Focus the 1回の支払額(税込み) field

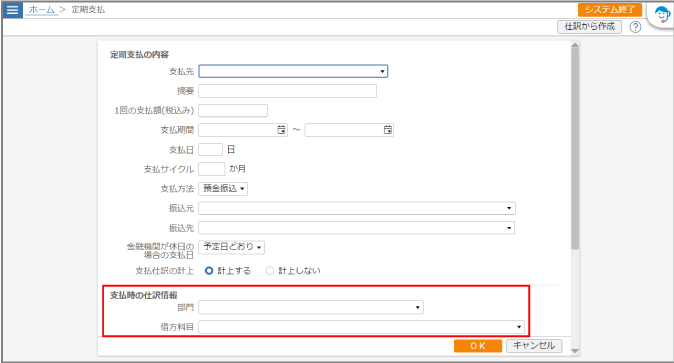click(x=233, y=111)
